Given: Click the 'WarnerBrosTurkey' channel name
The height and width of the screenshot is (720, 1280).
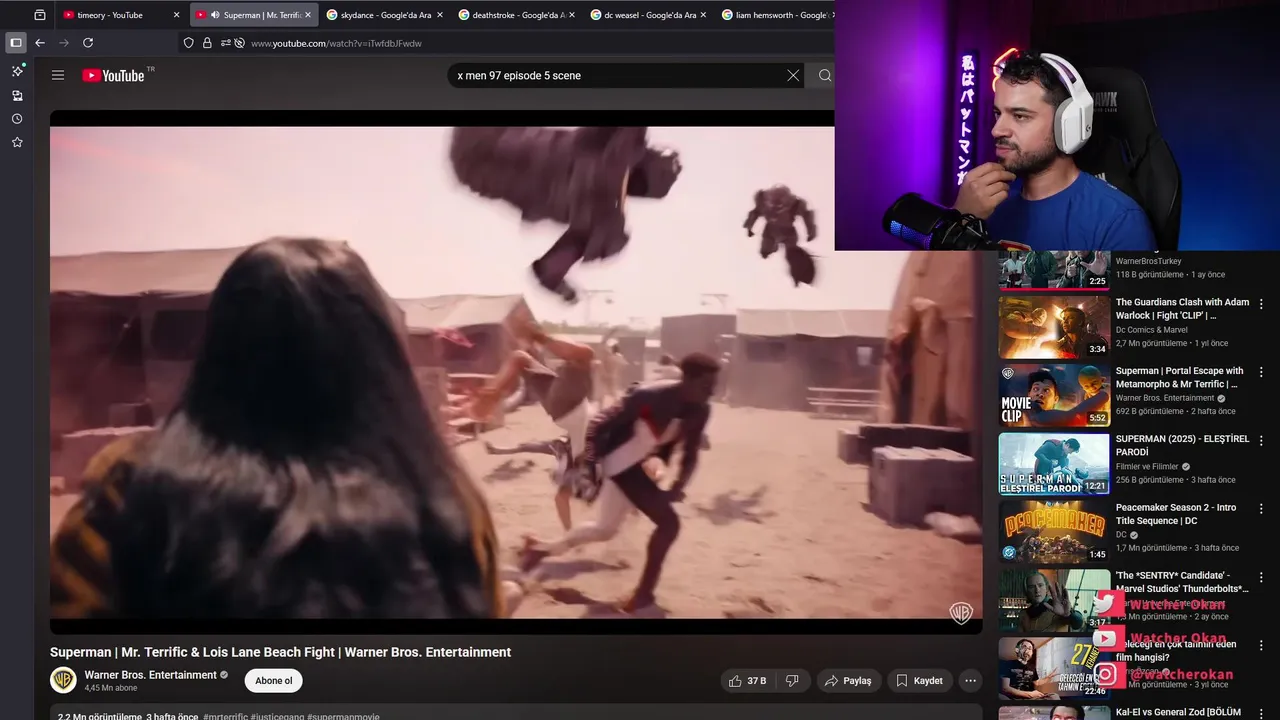Looking at the screenshot, I should [1149, 261].
